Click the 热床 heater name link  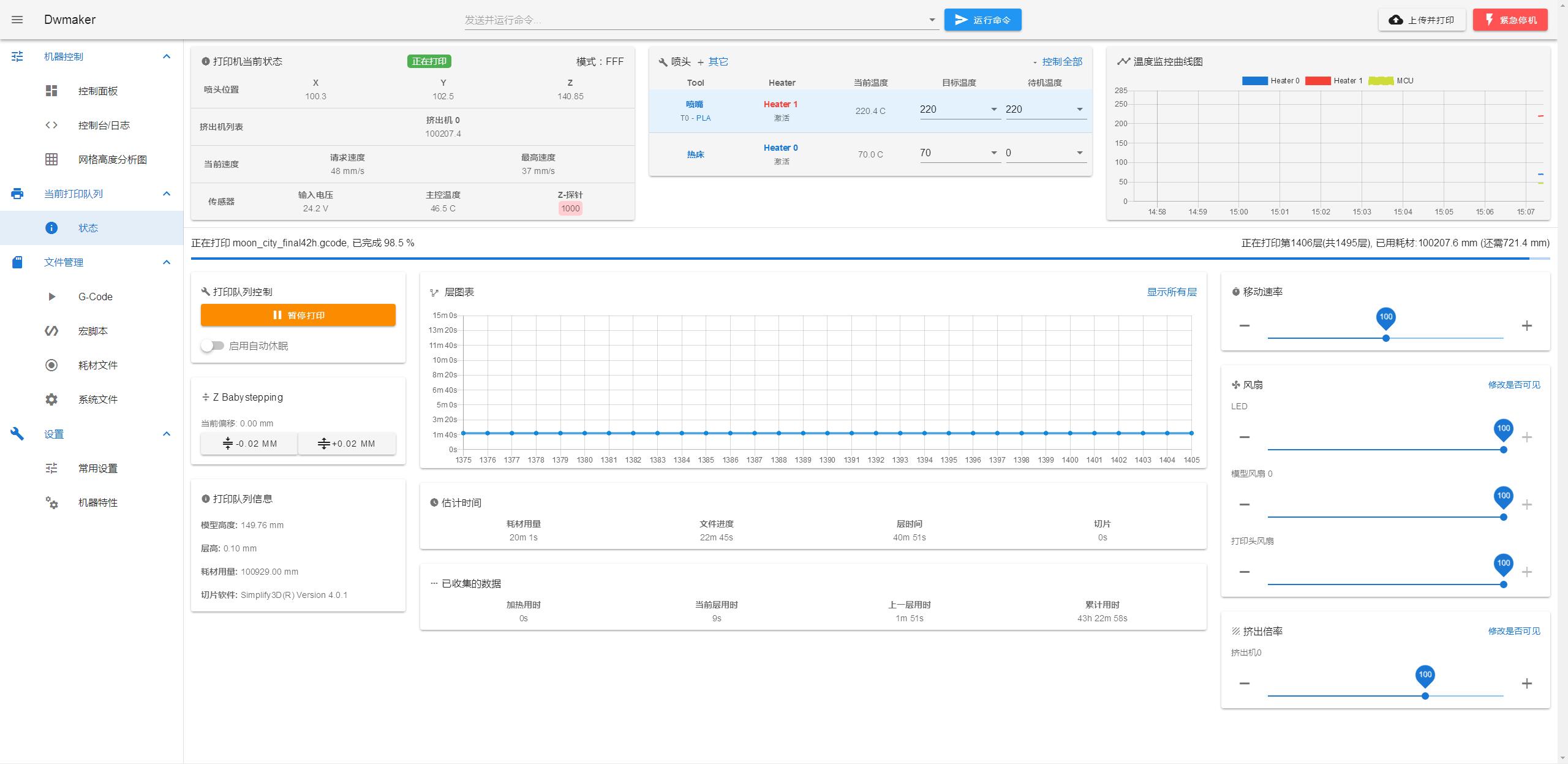tap(695, 154)
